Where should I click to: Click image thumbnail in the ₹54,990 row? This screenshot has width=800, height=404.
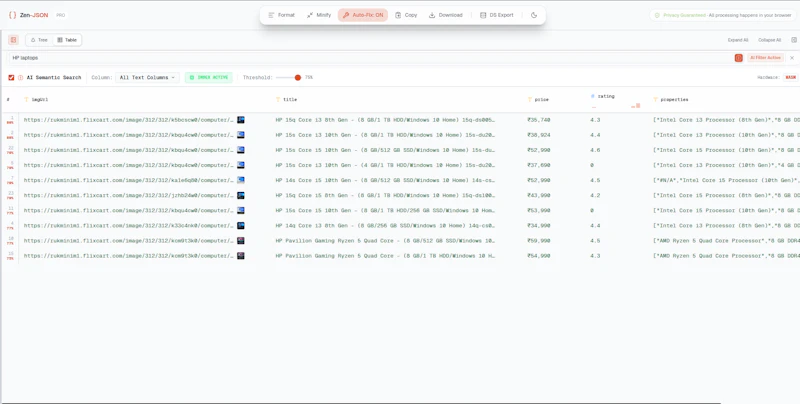pos(241,256)
